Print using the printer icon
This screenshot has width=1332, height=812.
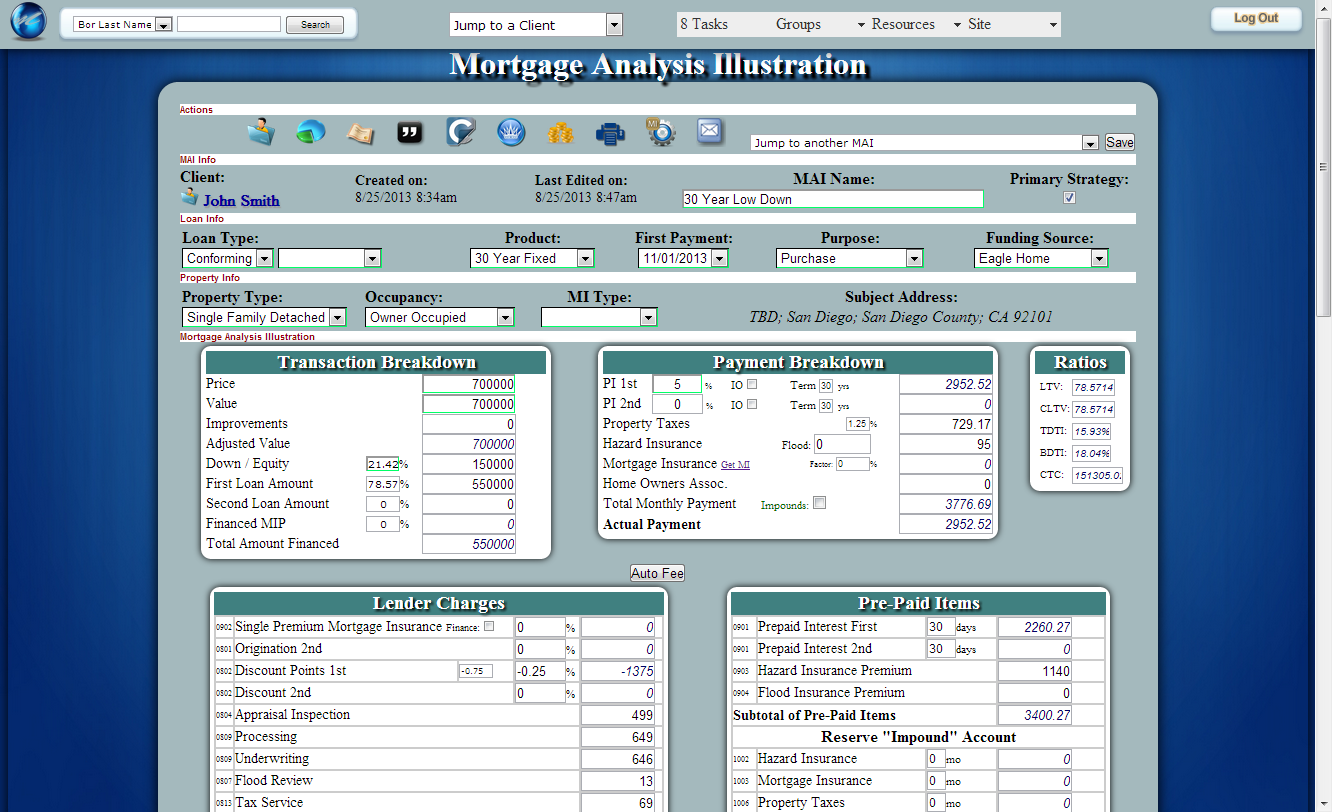tap(610, 131)
